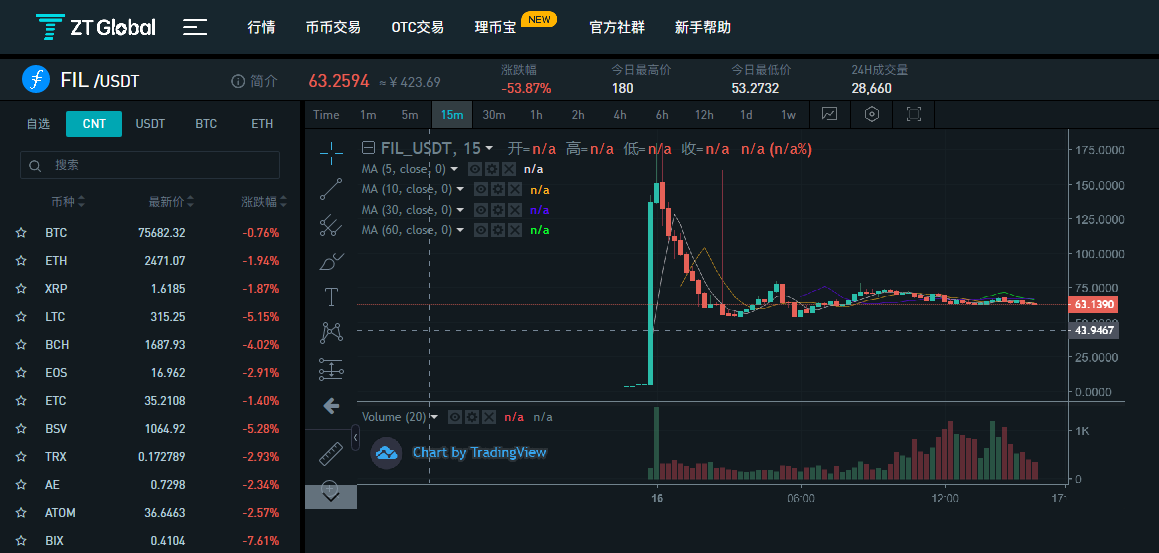The image size is (1159, 553).
Task: Click the ZT Global logo
Action: tap(96, 27)
